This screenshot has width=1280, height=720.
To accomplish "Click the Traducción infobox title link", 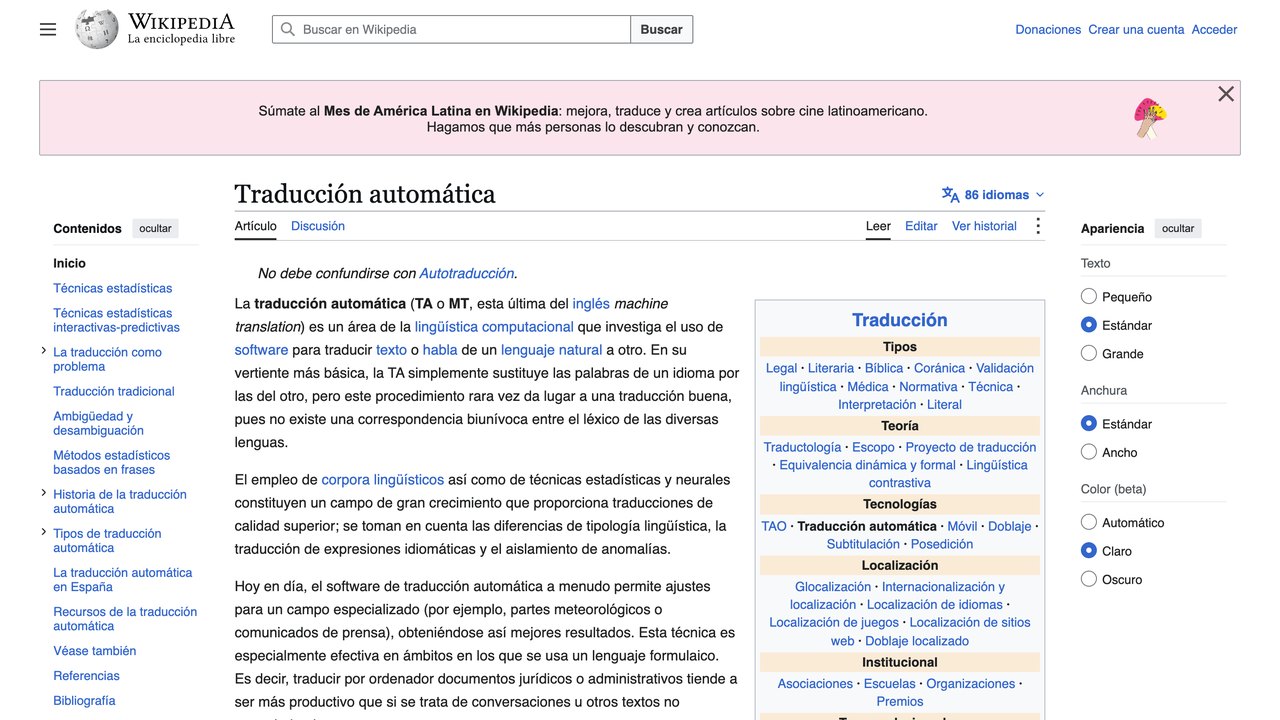I will [x=900, y=320].
